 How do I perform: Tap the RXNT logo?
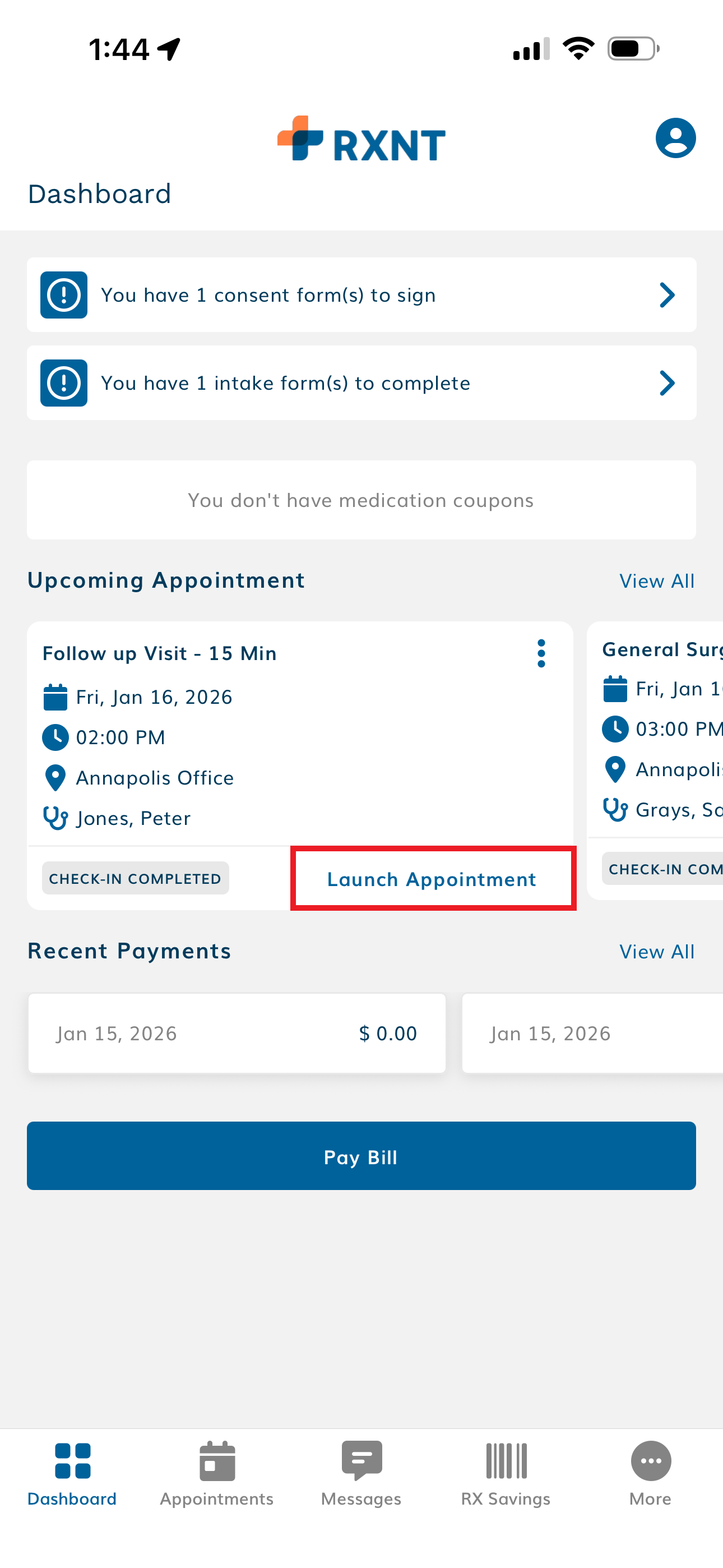click(361, 140)
